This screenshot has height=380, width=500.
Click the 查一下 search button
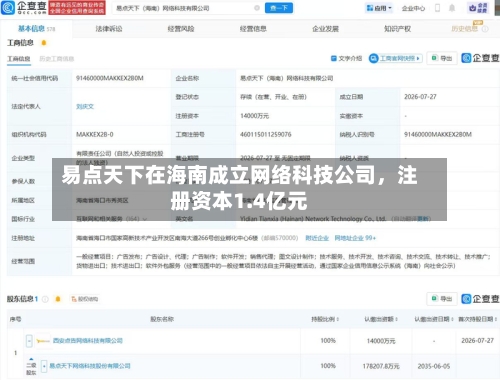tap(279, 8)
